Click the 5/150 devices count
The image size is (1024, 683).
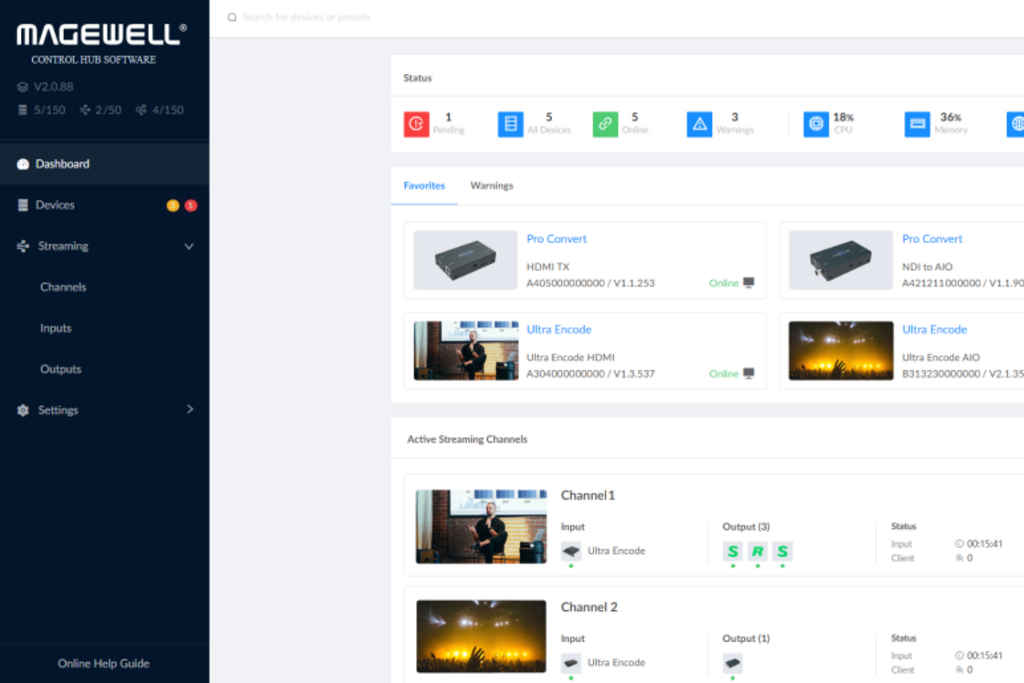pyautogui.click(x=49, y=110)
